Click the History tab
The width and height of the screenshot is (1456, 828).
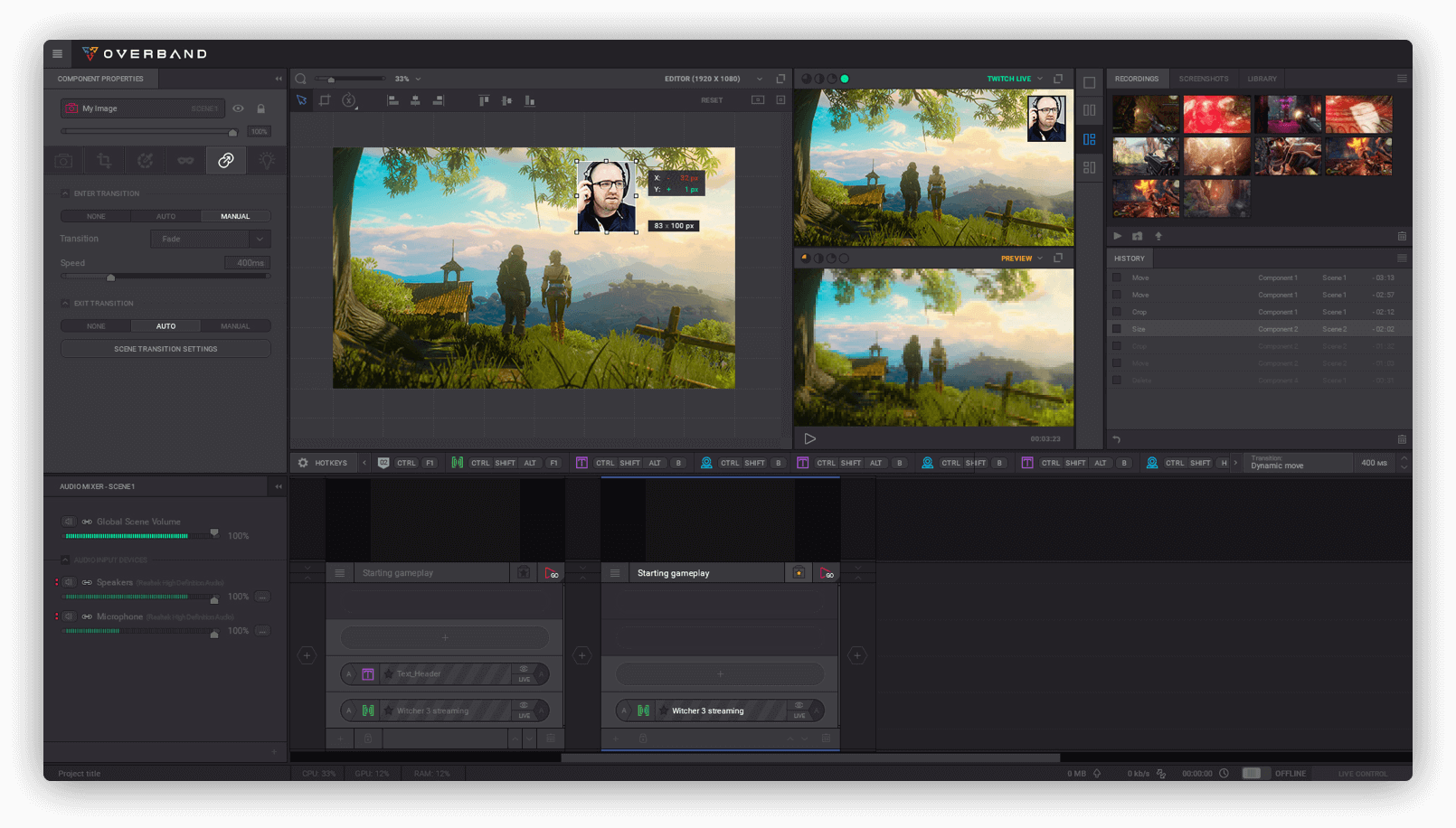pyautogui.click(x=1130, y=259)
